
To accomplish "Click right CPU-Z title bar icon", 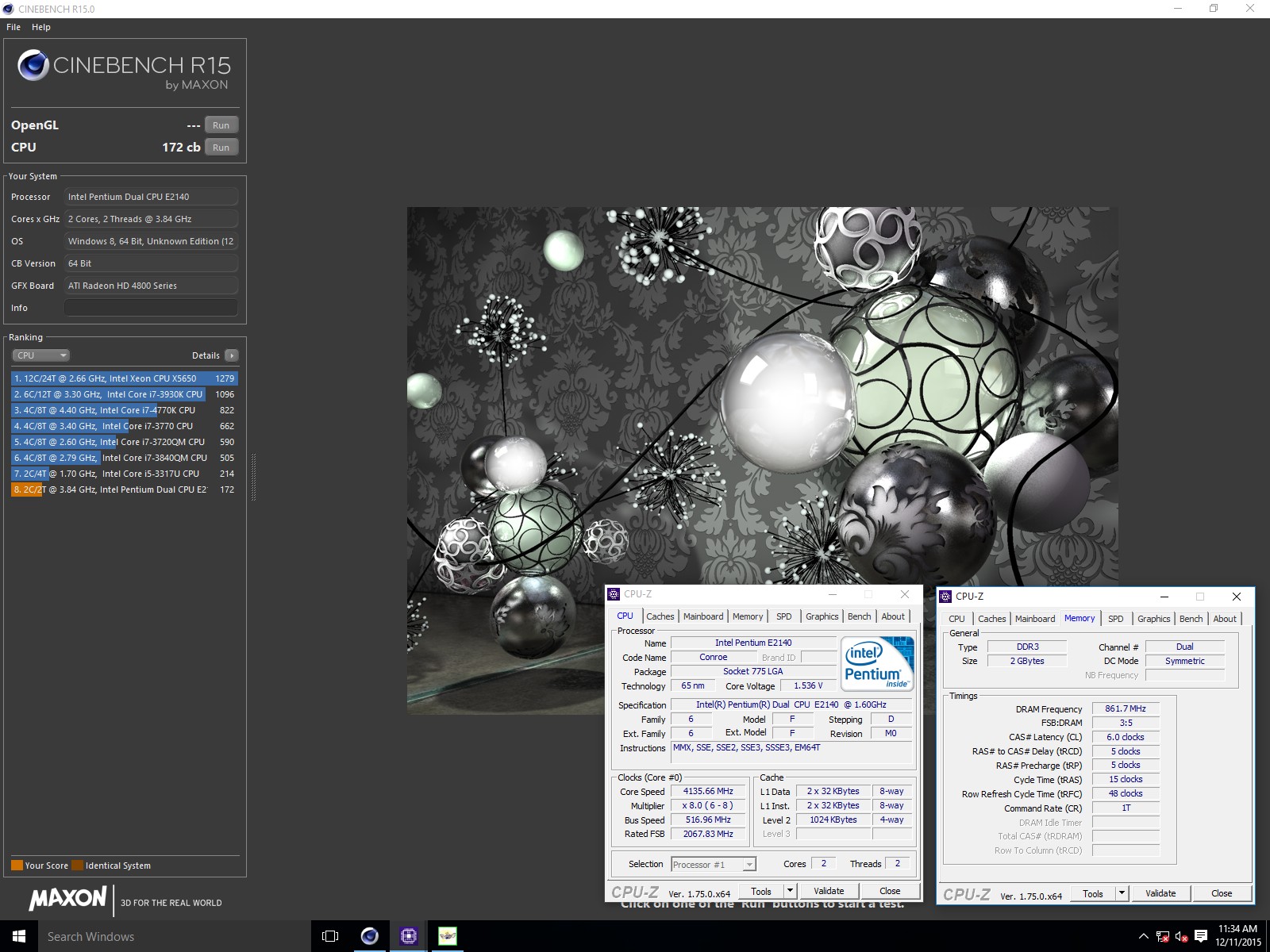I will click(945, 597).
